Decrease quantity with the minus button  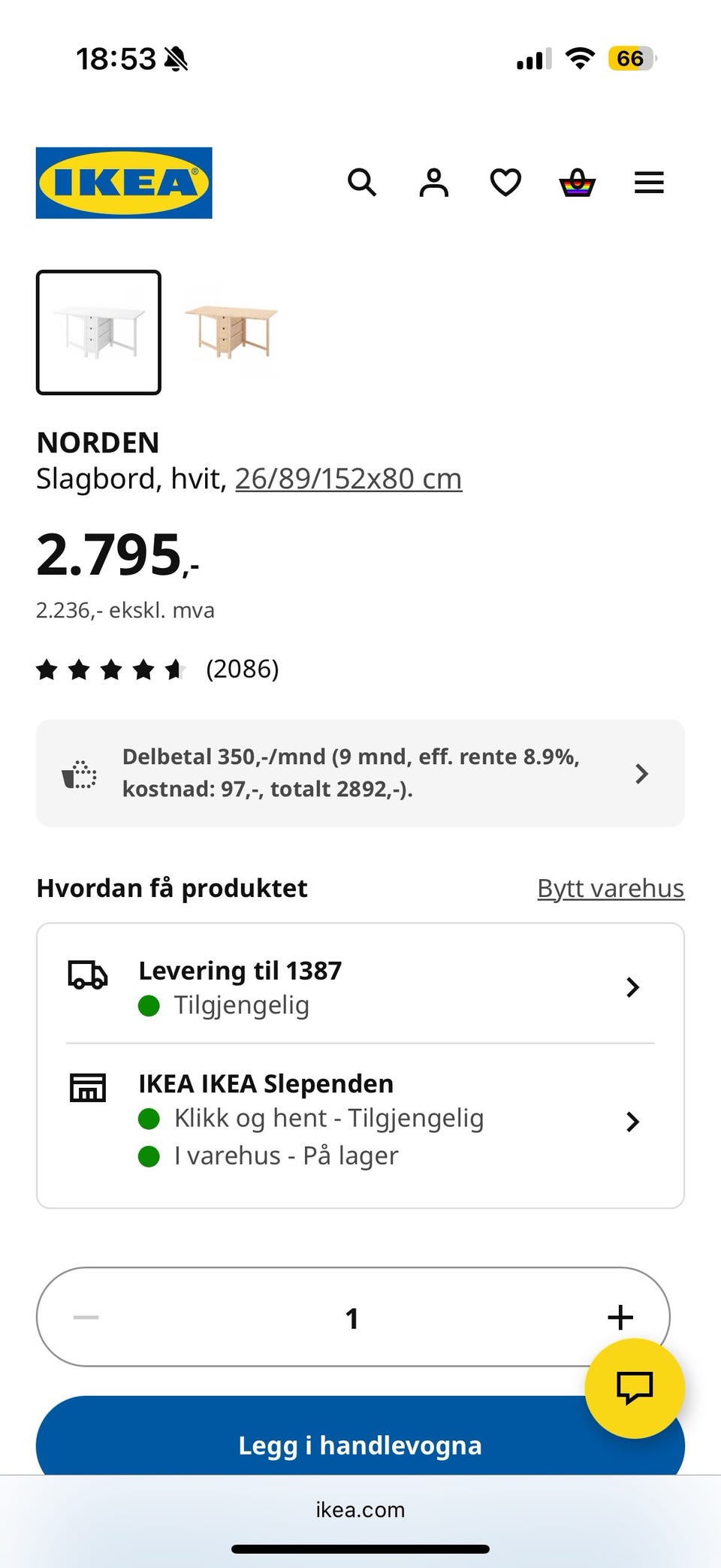[x=86, y=1317]
